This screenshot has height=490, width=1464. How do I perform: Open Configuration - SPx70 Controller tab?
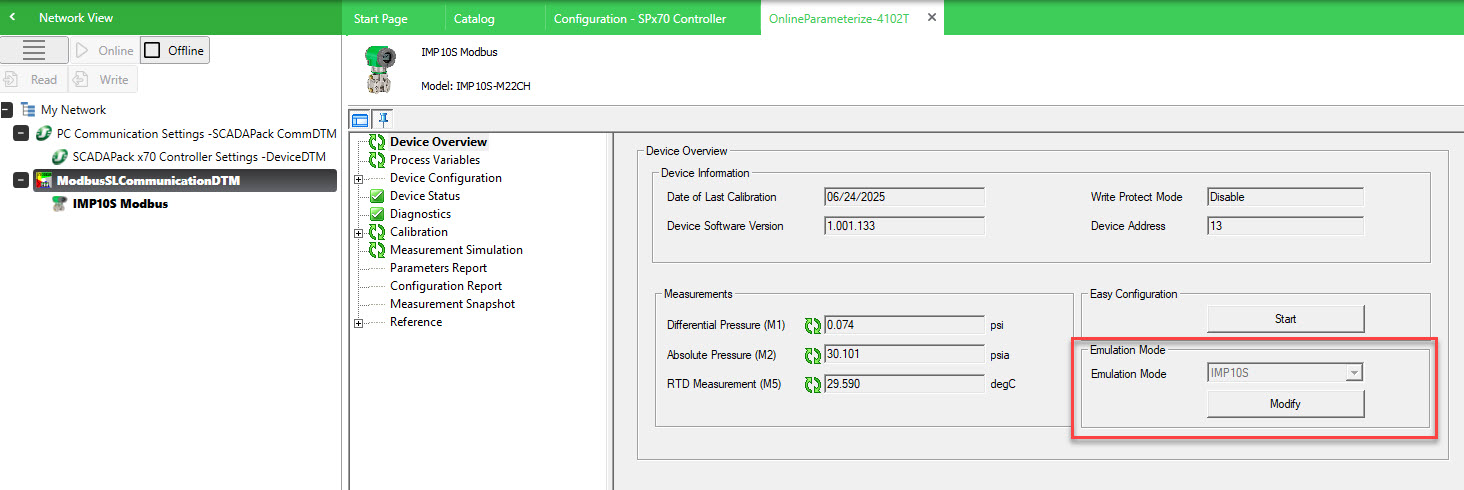(x=640, y=19)
